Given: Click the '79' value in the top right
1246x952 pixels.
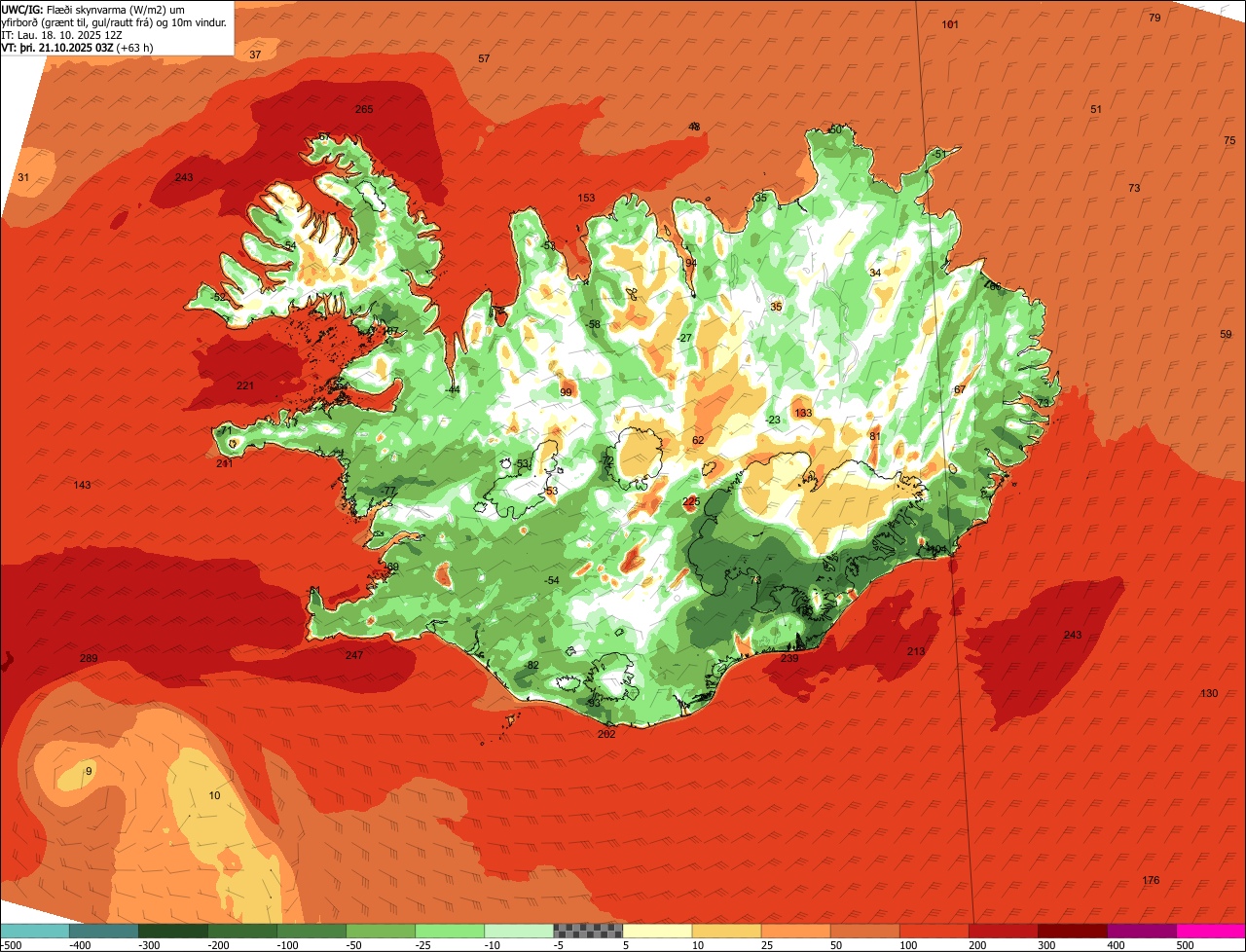Looking at the screenshot, I should tap(1154, 18).
